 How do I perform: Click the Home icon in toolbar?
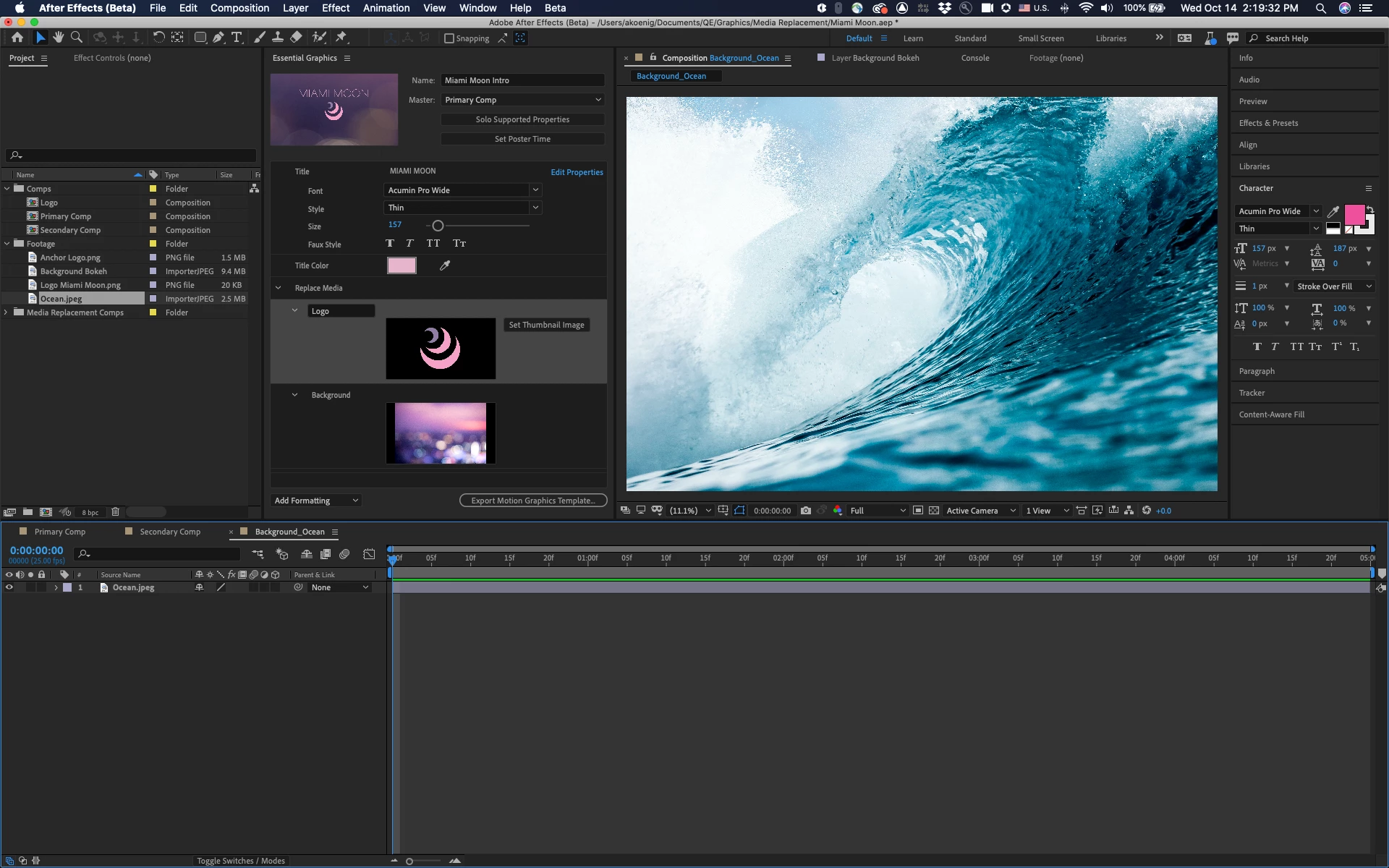click(17, 38)
